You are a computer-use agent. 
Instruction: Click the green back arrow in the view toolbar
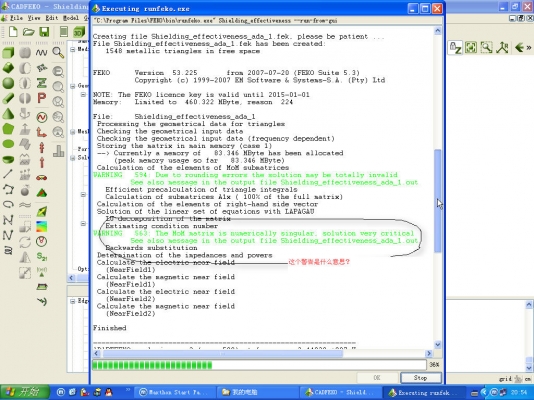pyautogui.click(x=519, y=47)
